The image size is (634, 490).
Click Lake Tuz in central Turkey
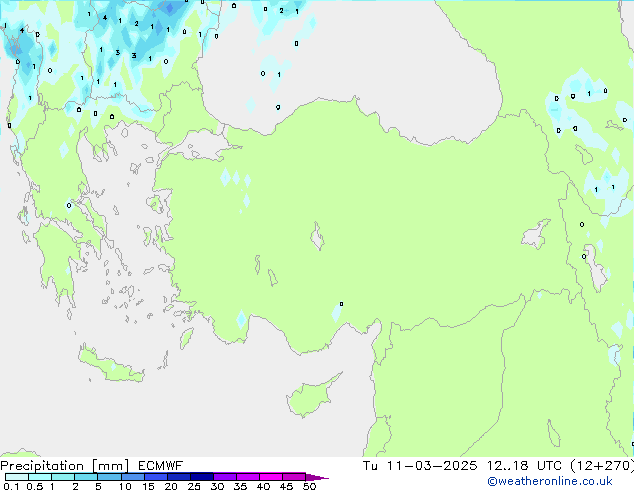[x=317, y=237]
